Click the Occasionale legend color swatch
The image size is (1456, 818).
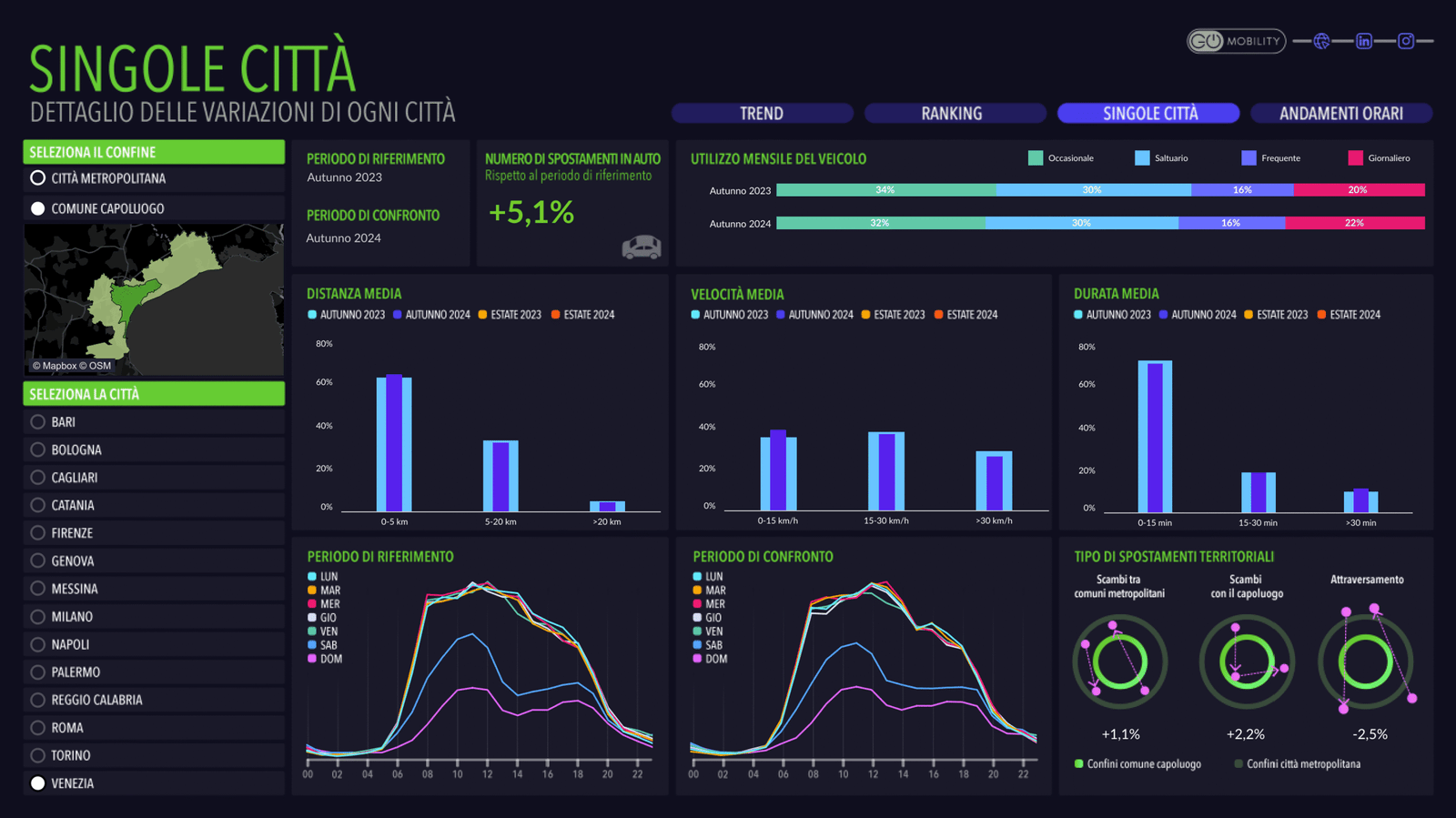(1035, 158)
